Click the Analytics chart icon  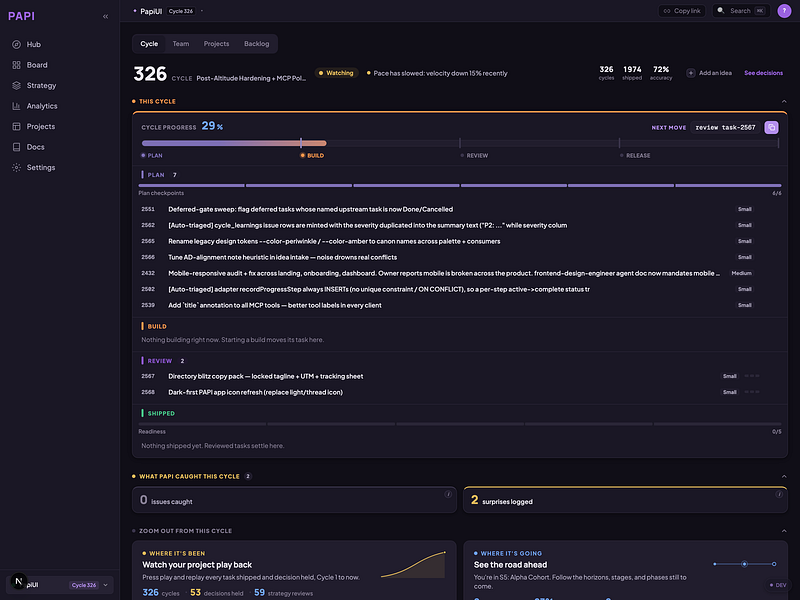pos(16,106)
